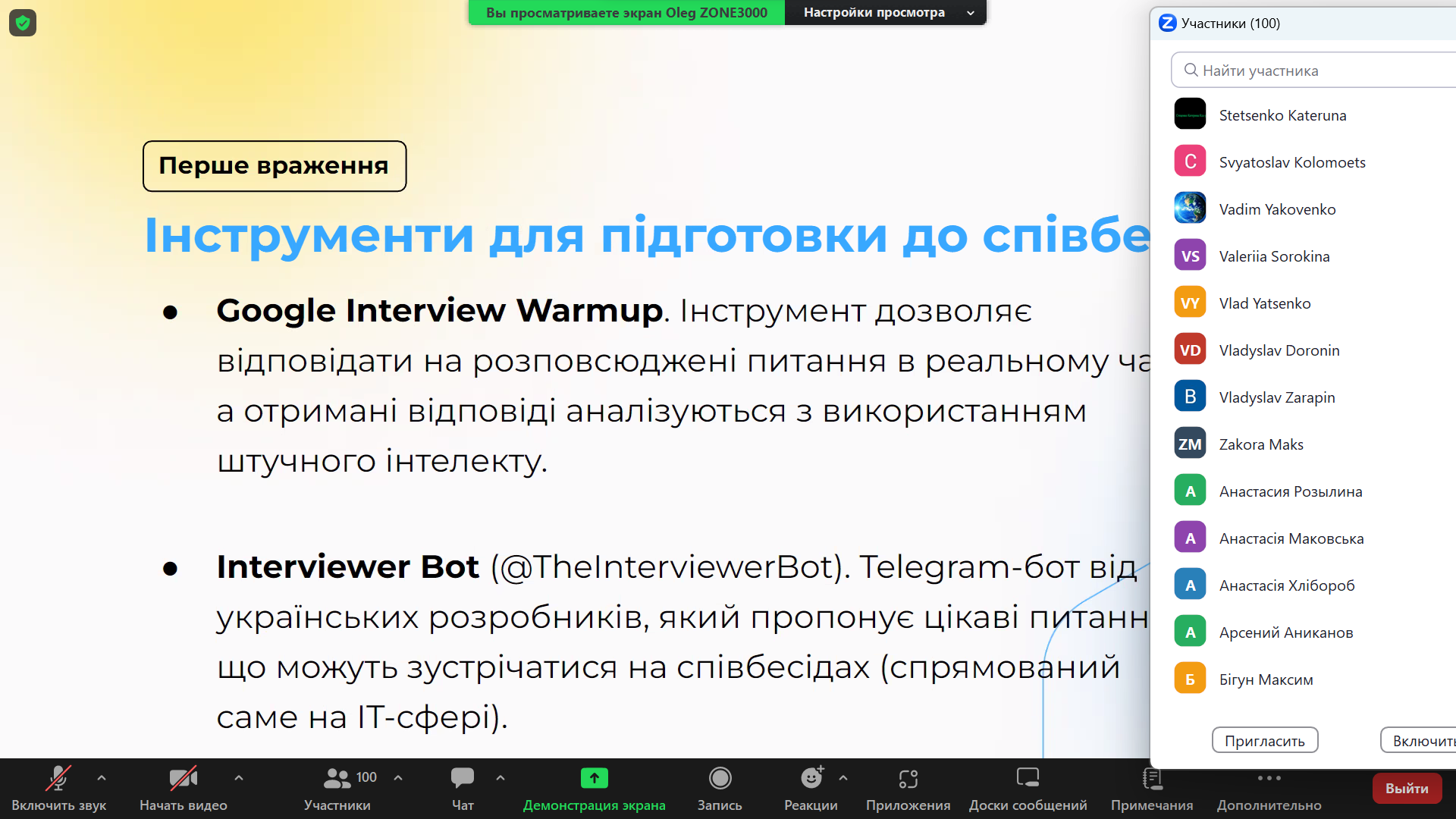The width and height of the screenshot is (1456, 819).
Task: Start Демонстрация экрана screen sharing
Action: (595, 789)
